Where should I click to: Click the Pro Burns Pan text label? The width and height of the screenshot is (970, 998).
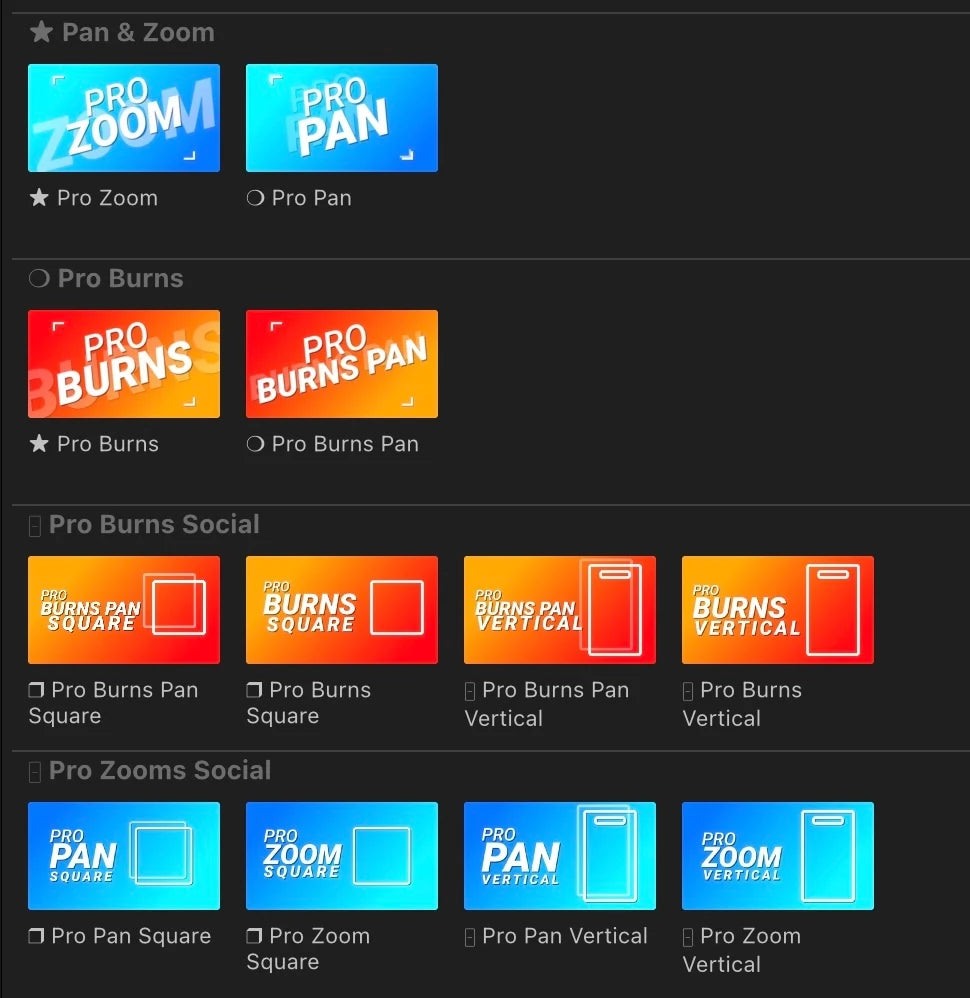pyautogui.click(x=345, y=444)
